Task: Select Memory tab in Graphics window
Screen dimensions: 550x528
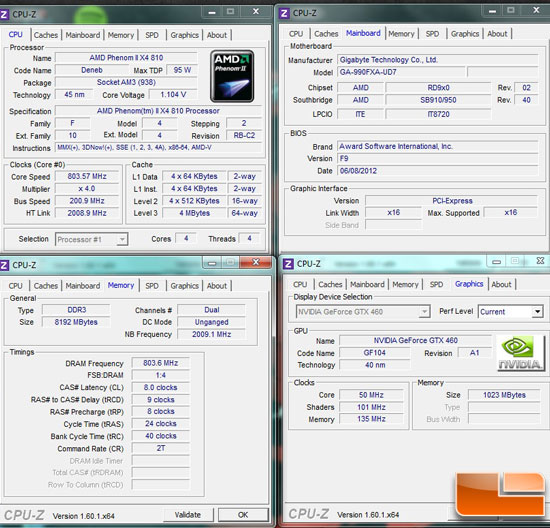Action: [405, 284]
